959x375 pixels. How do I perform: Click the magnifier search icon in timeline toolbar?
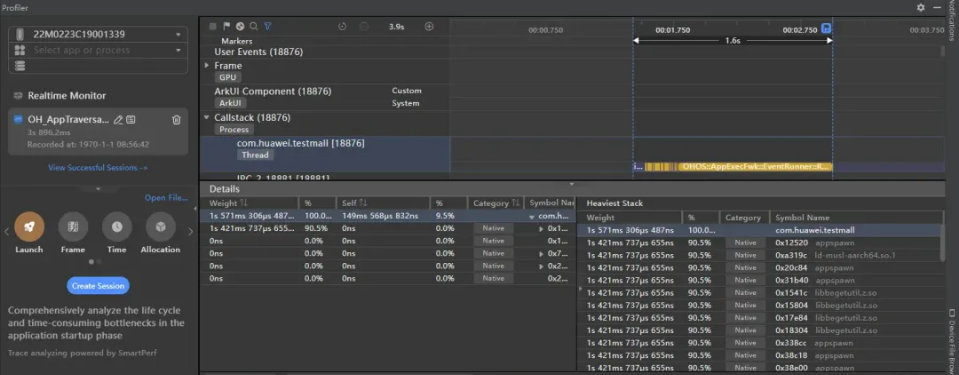click(253, 26)
